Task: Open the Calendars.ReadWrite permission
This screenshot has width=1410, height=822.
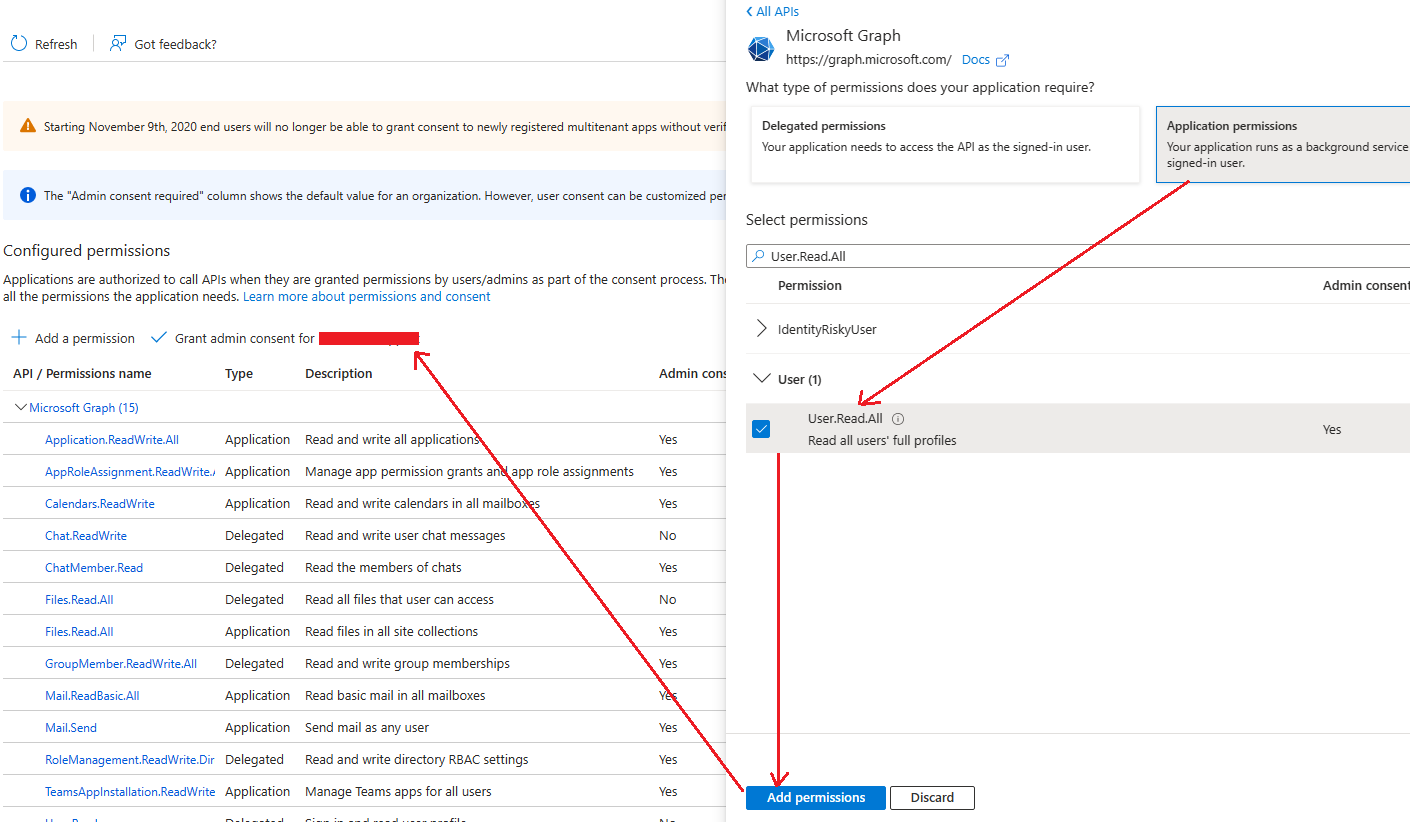Action: 100,503
